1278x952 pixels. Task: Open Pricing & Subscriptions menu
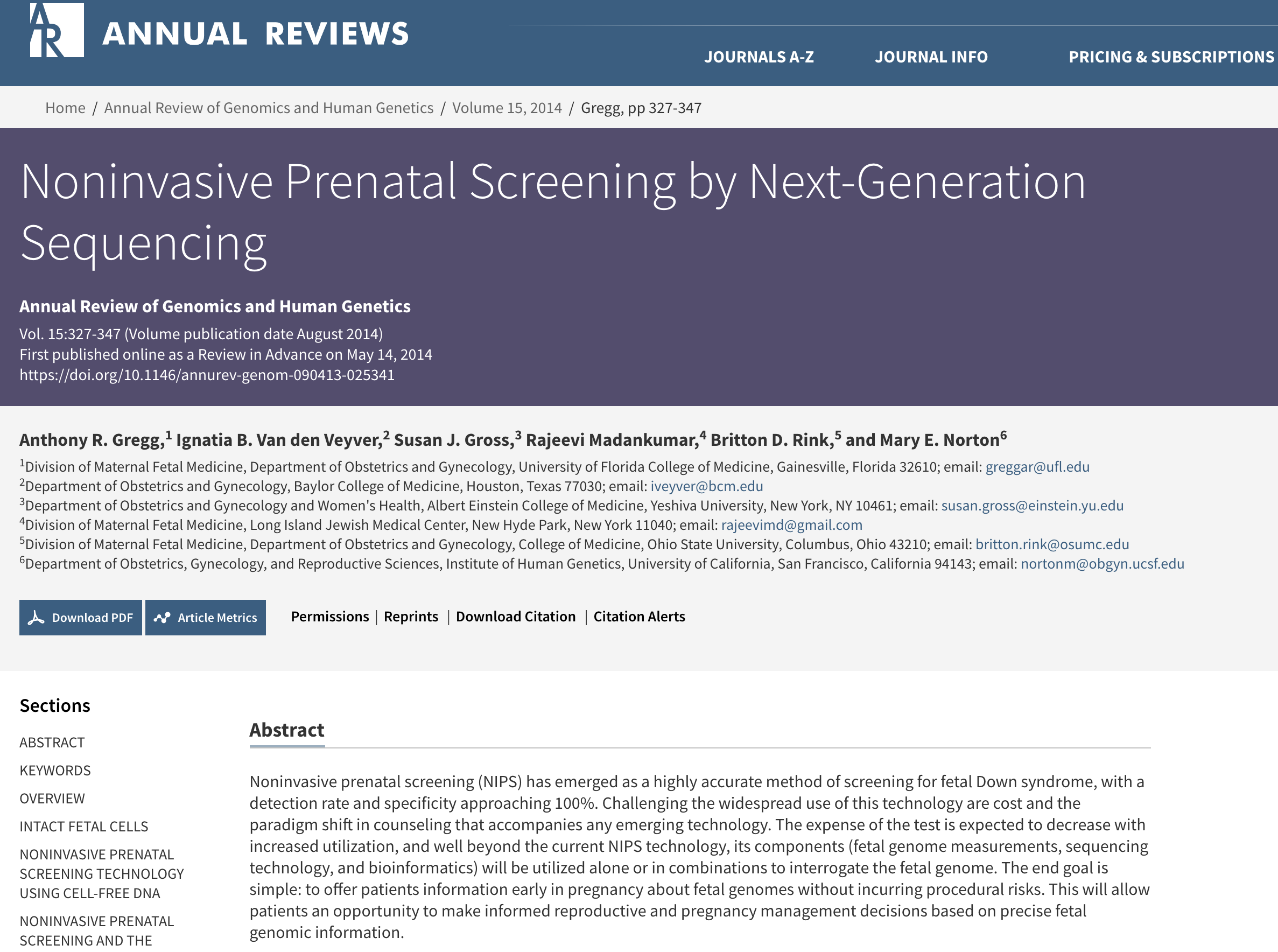[x=1171, y=57]
